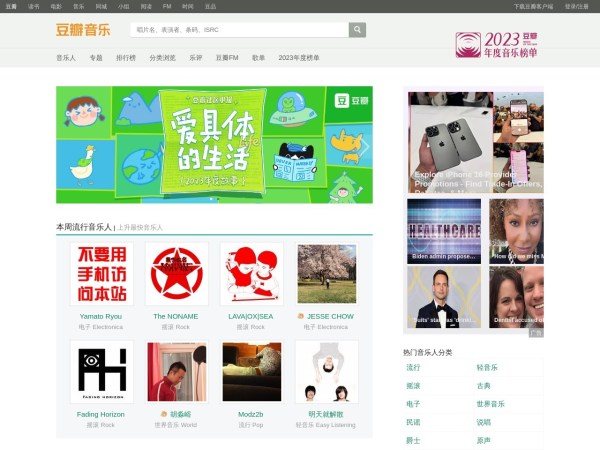Open the Douban Music logo homepage
This screenshot has height=450, width=600.
tap(83, 30)
